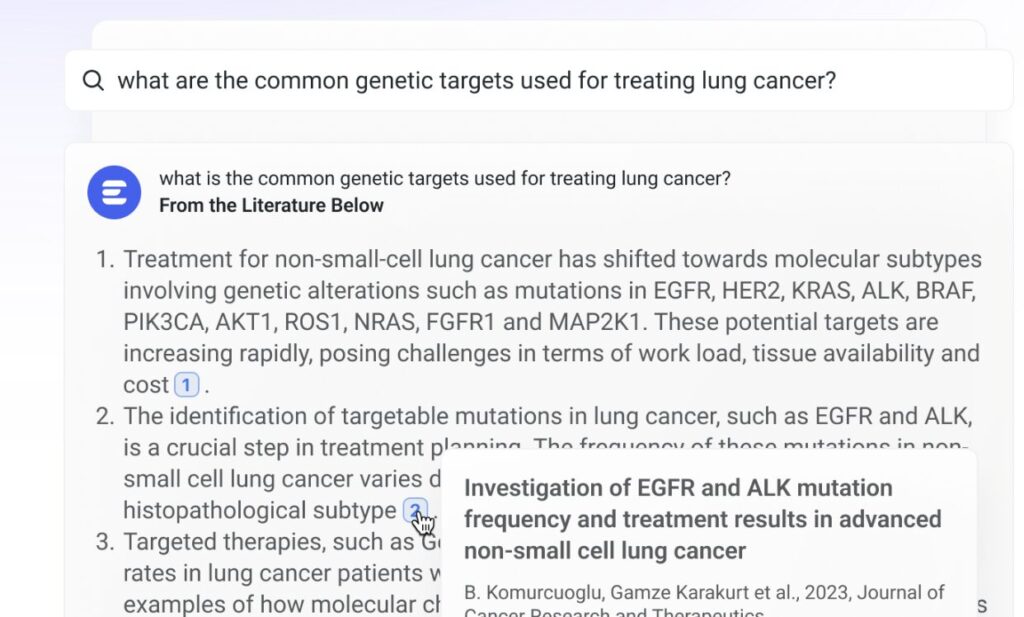
Task: Click the list number "2." marker
Action: point(105,416)
